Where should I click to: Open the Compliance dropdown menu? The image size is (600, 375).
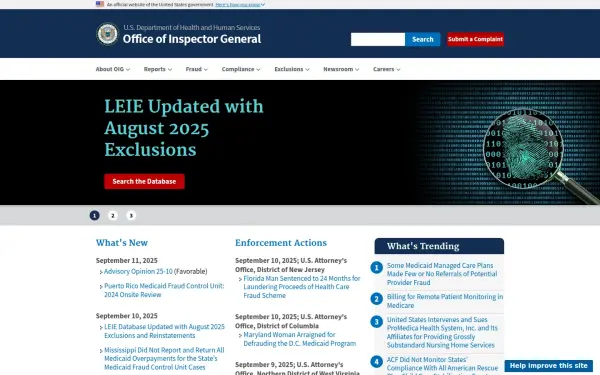[241, 69]
